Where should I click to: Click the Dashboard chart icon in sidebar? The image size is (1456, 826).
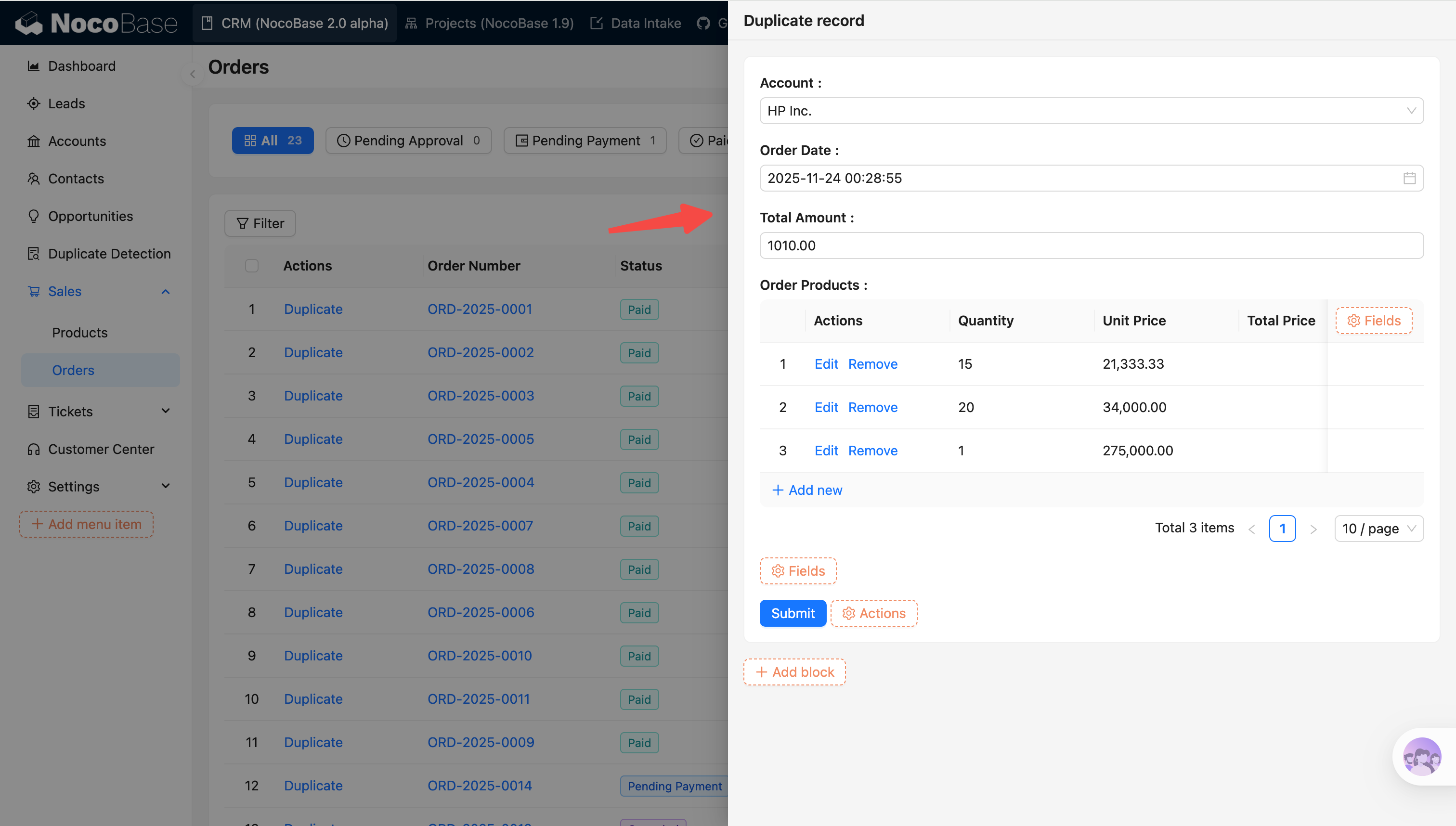coord(34,66)
